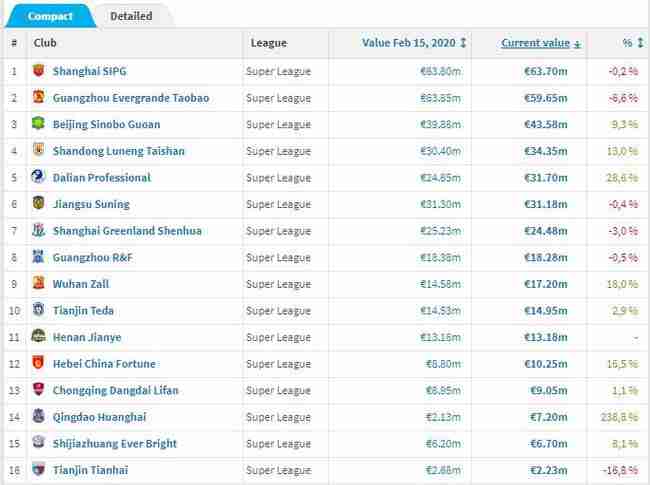Click the # rank column header
Screen dimensions: 650x485
click(x=14, y=43)
